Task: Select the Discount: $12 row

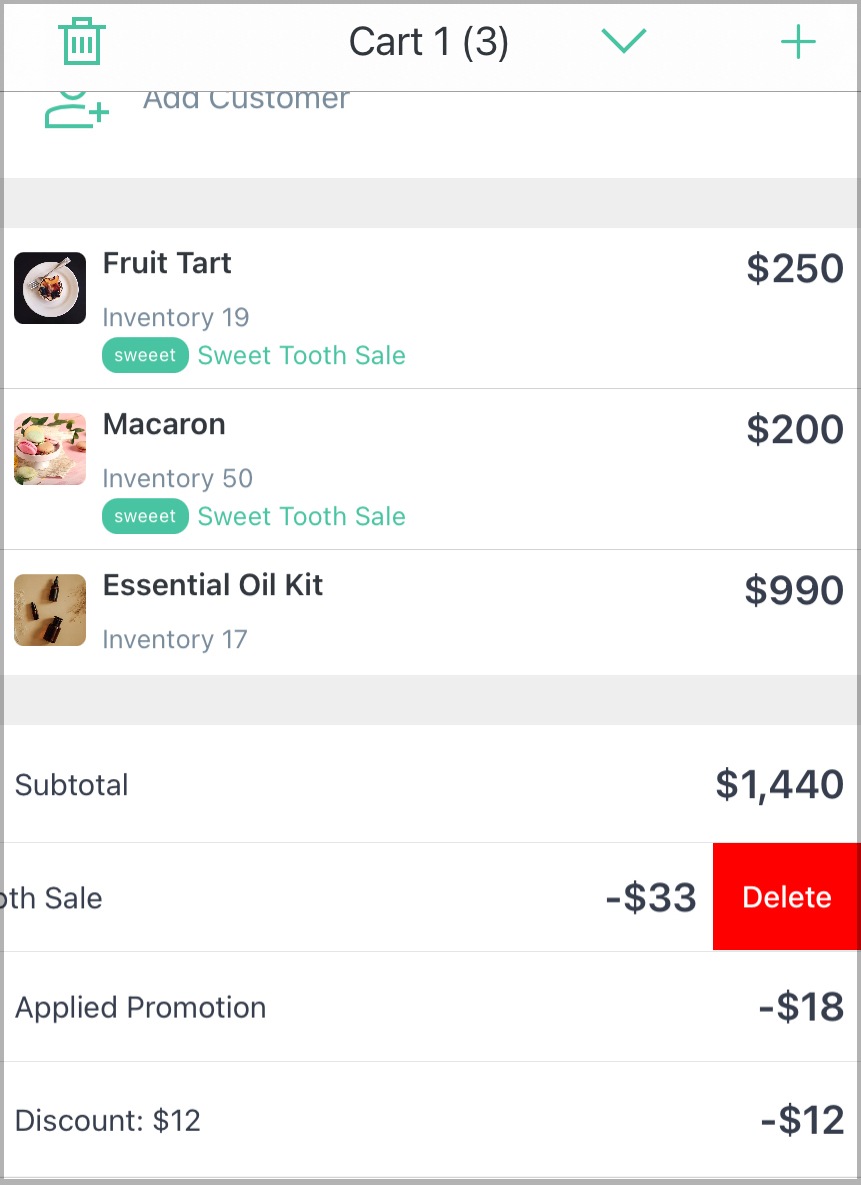Action: coord(430,1119)
